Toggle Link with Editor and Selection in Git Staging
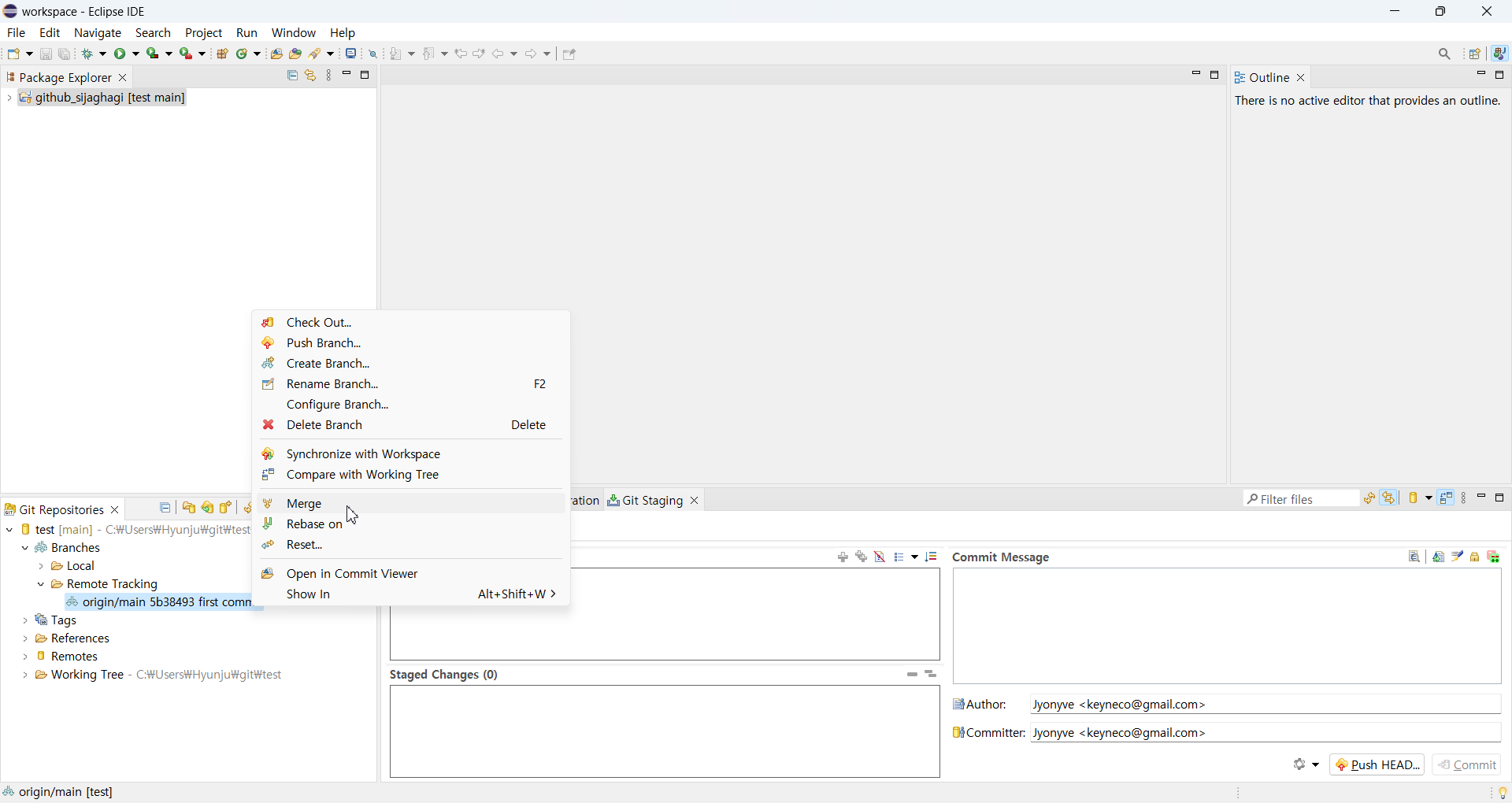Image resolution: width=1512 pixels, height=803 pixels. point(1390,498)
